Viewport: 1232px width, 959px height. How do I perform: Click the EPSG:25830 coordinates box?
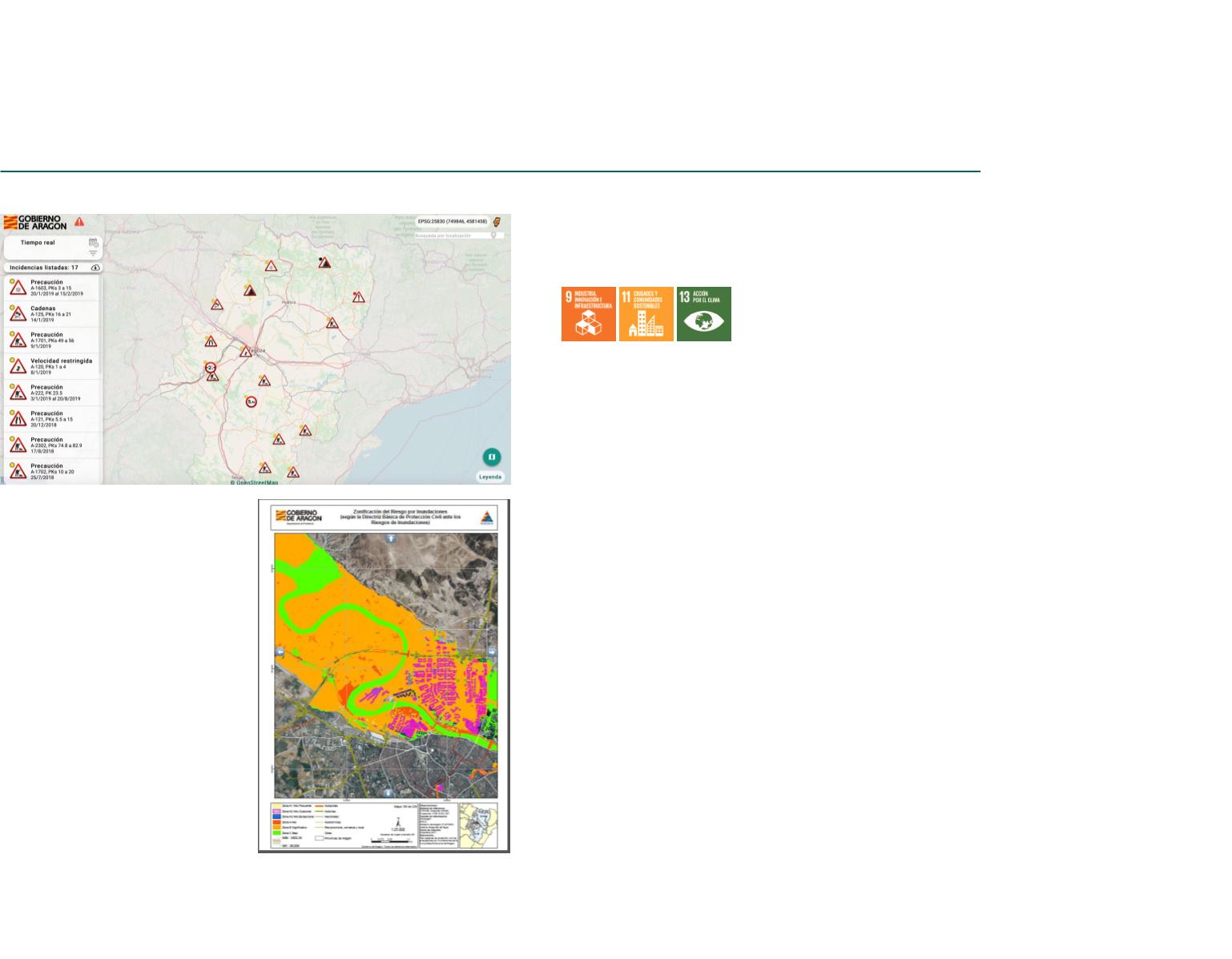tap(452, 222)
